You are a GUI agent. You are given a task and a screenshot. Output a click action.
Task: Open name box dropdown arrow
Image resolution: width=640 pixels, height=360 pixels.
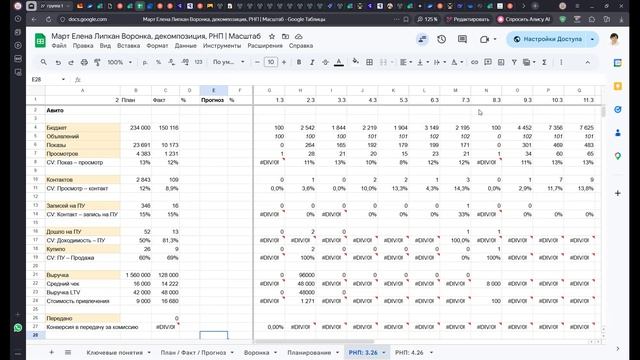(x=63, y=79)
